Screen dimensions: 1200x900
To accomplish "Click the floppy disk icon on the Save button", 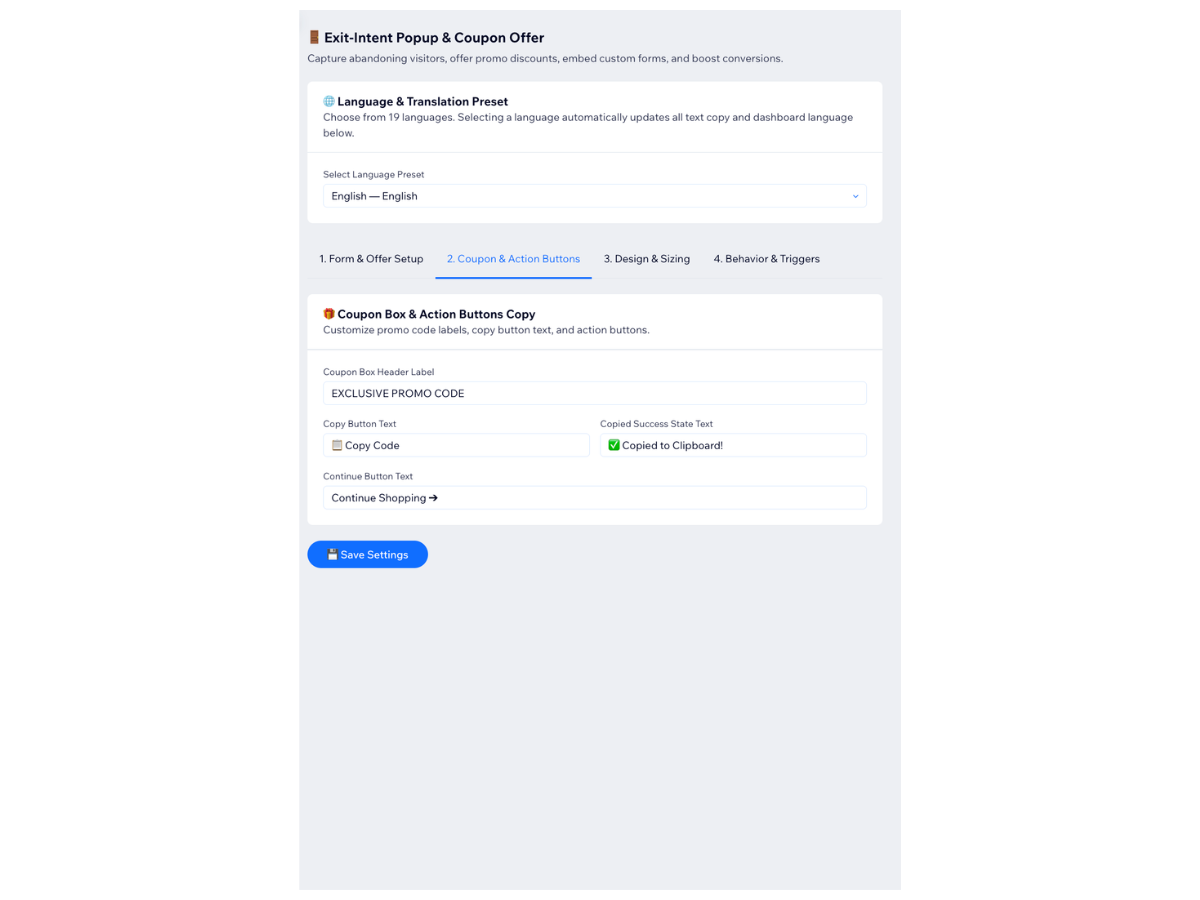I will 333,555.
